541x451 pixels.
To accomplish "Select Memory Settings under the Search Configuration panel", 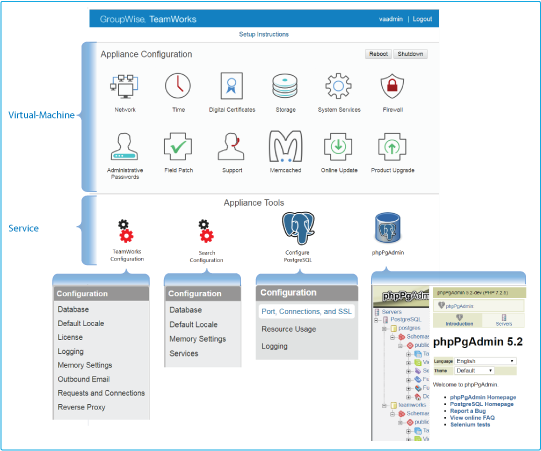I will pyautogui.click(x=197, y=339).
